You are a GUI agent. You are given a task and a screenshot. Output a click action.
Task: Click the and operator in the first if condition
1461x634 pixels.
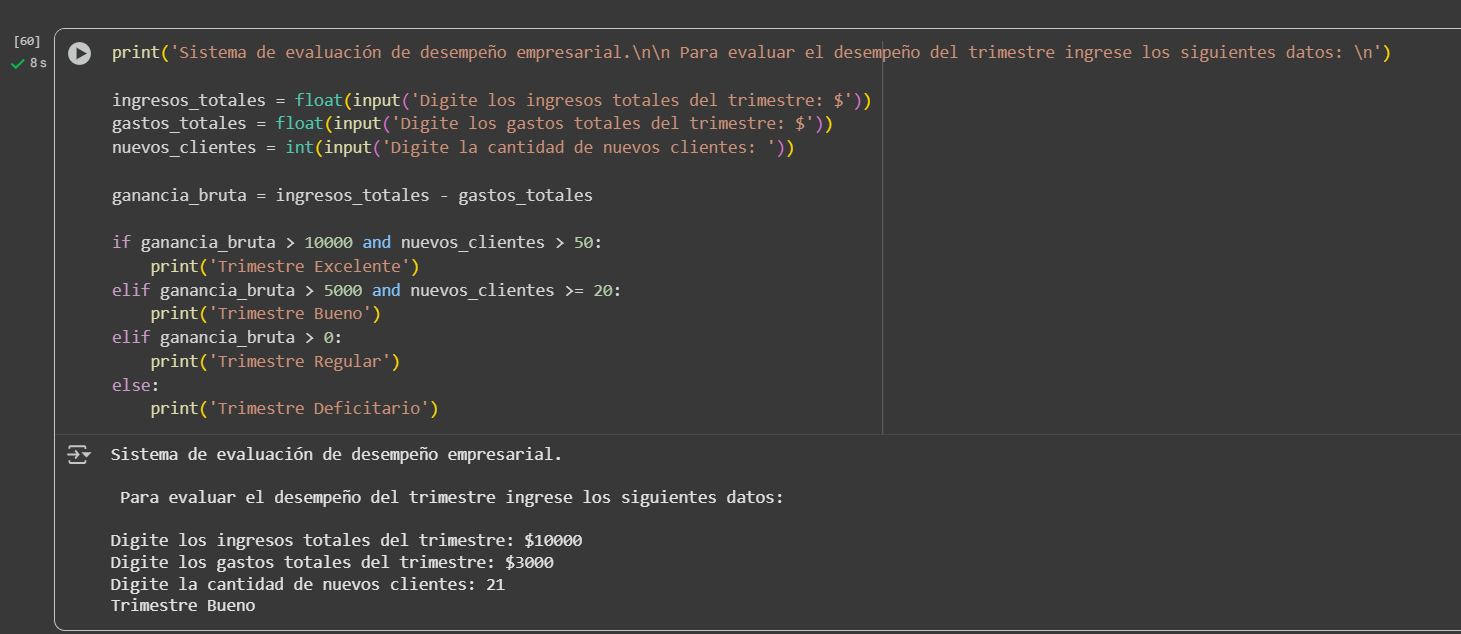coord(377,242)
